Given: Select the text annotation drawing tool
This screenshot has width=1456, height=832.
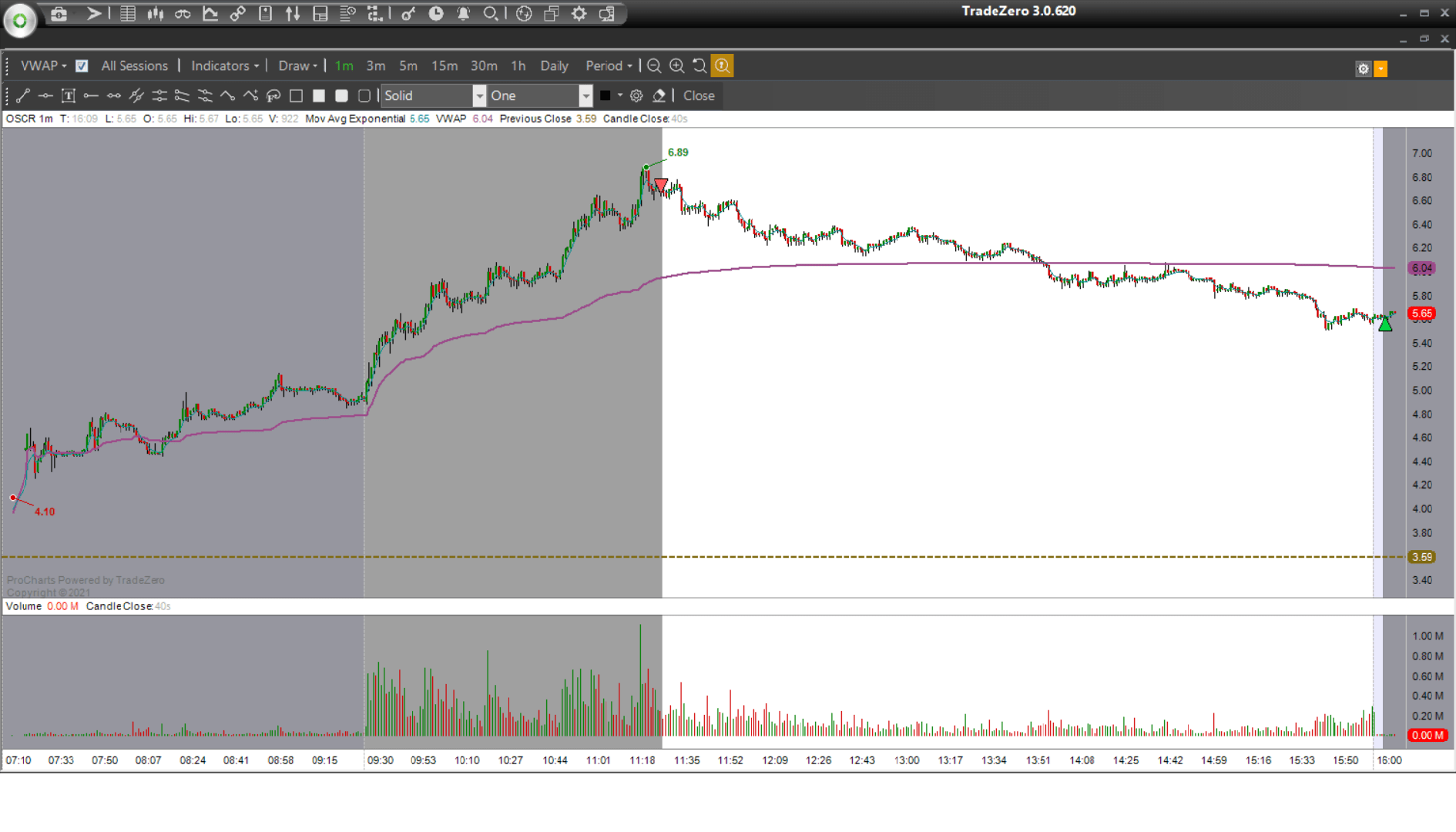Looking at the screenshot, I should [69, 96].
